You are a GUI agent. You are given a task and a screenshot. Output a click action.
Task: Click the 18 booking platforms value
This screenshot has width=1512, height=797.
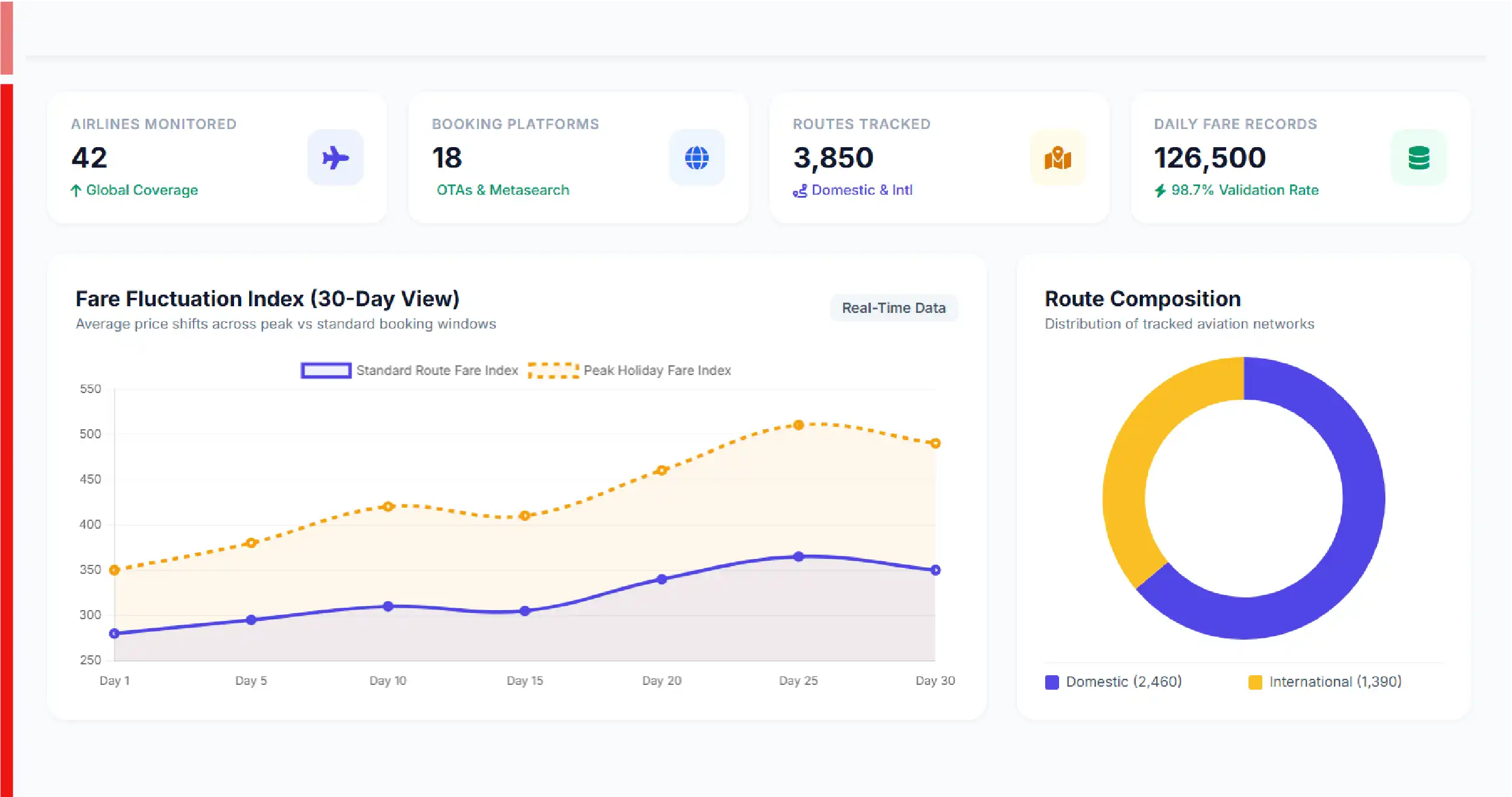point(447,158)
